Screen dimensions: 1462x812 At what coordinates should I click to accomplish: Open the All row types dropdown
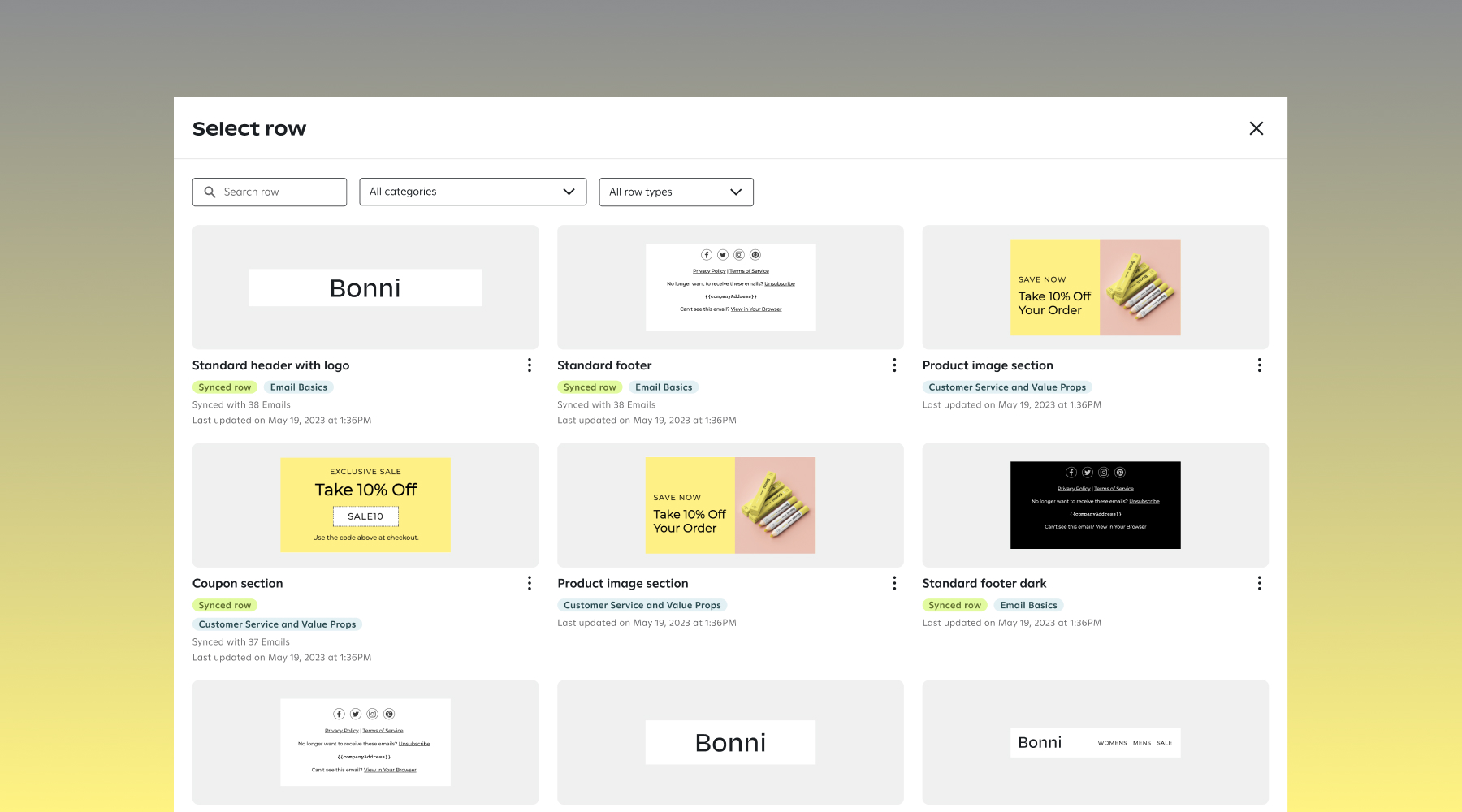tap(676, 192)
